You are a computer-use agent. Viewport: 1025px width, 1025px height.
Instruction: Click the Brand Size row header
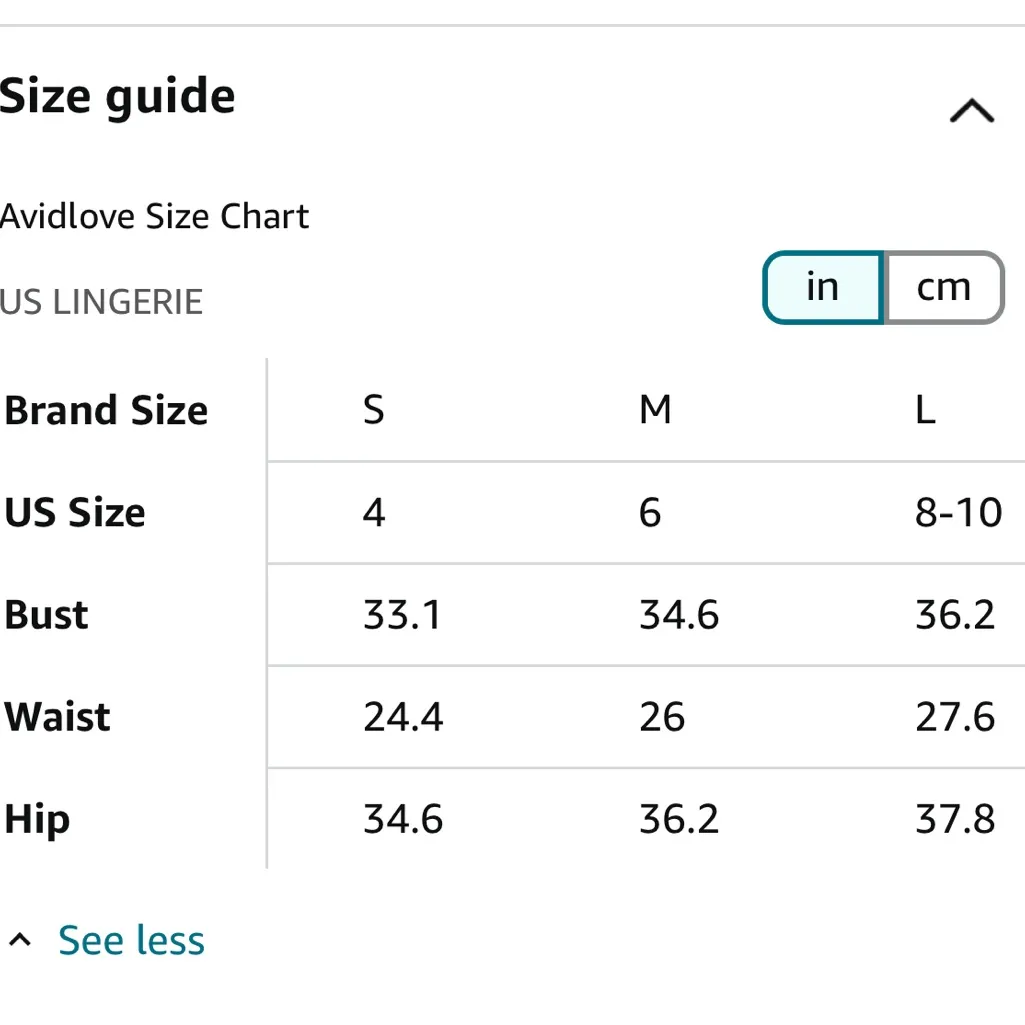pos(106,411)
